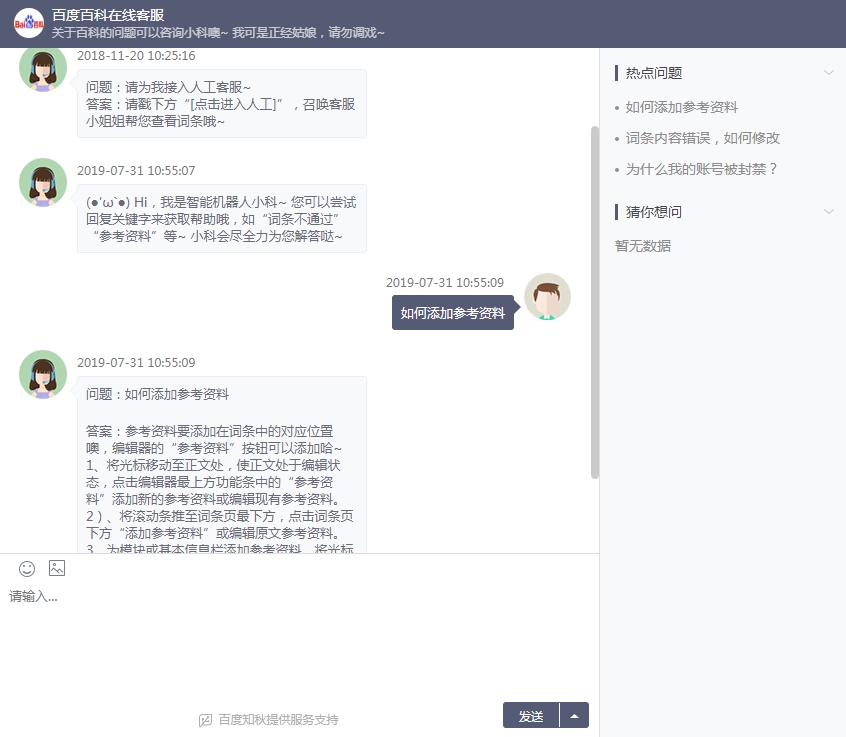Open hot question 为什么我的账号被封禁？
Screen dimensions: 846x737
coord(701,169)
